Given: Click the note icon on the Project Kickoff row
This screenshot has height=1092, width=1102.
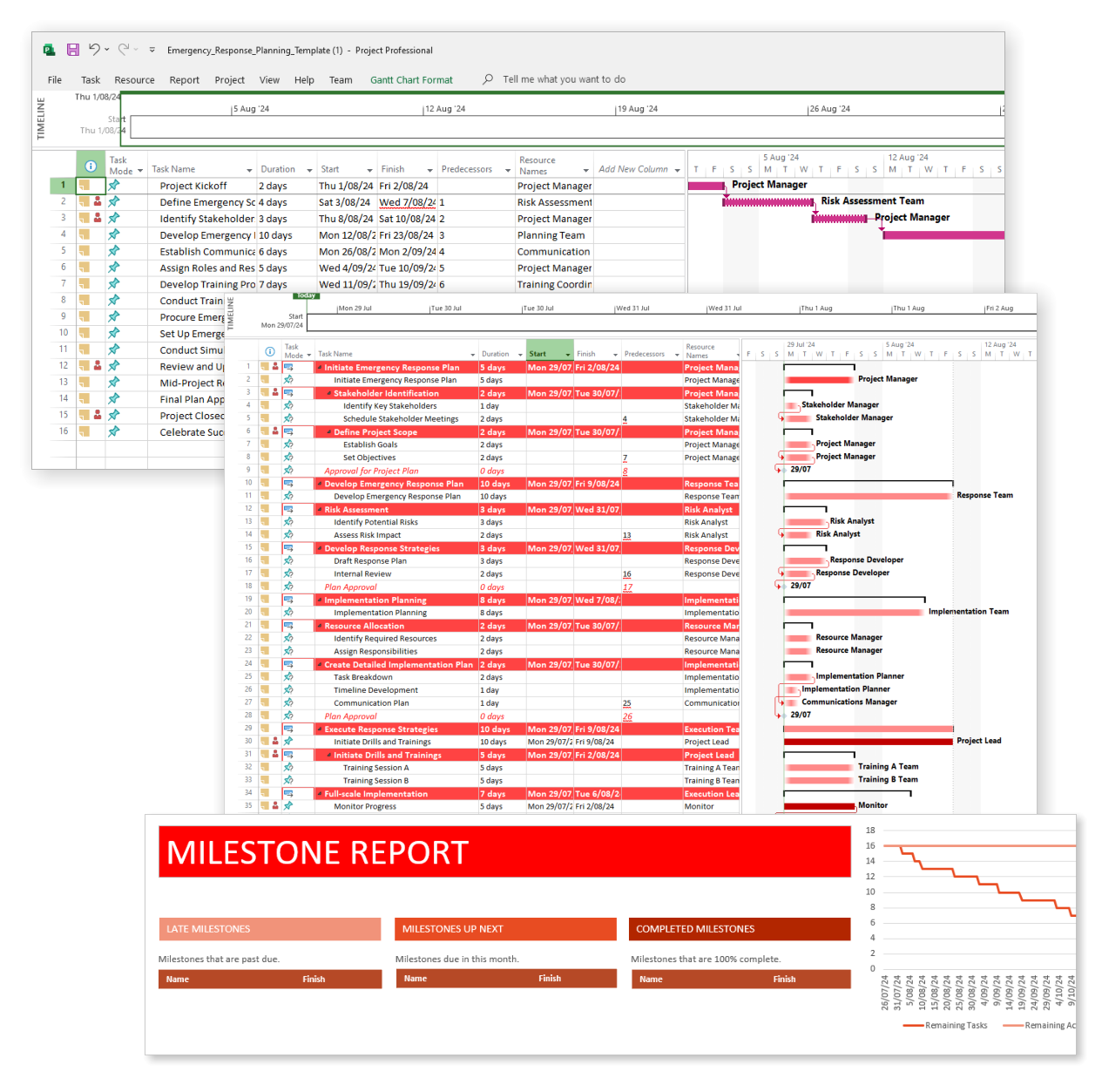Looking at the screenshot, I should [85, 185].
